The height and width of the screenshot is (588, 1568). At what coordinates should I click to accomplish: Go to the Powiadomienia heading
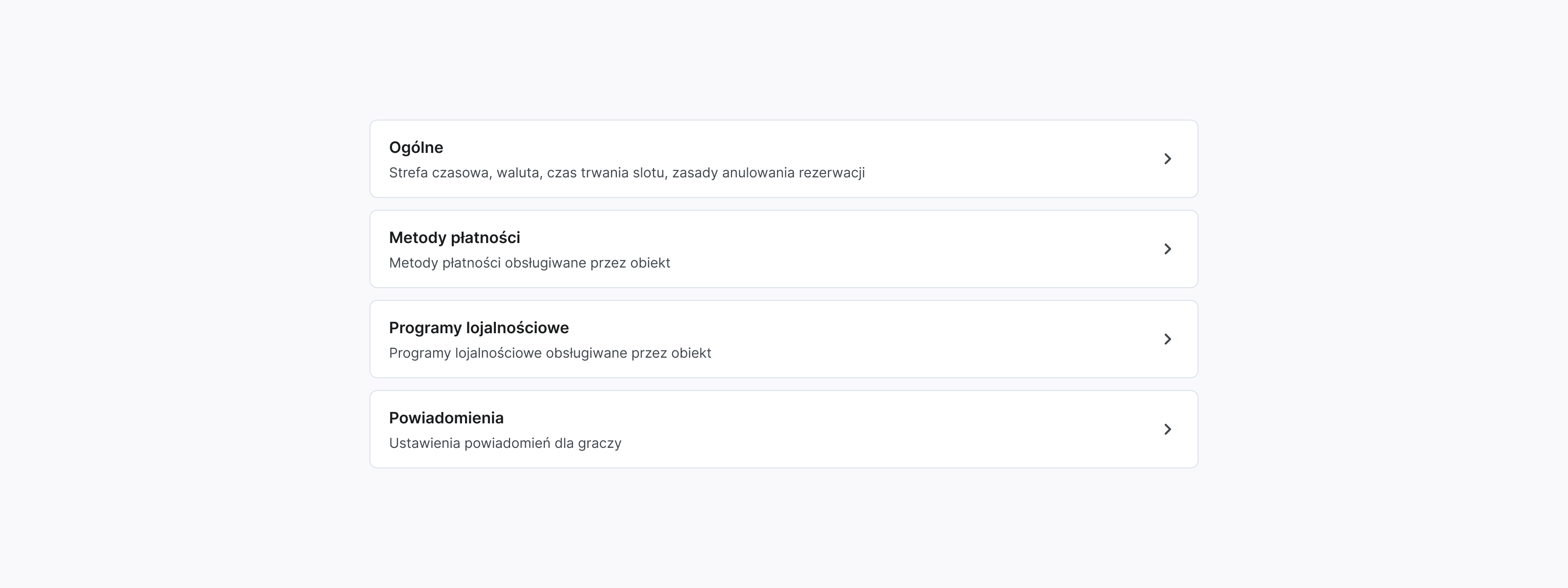446,417
